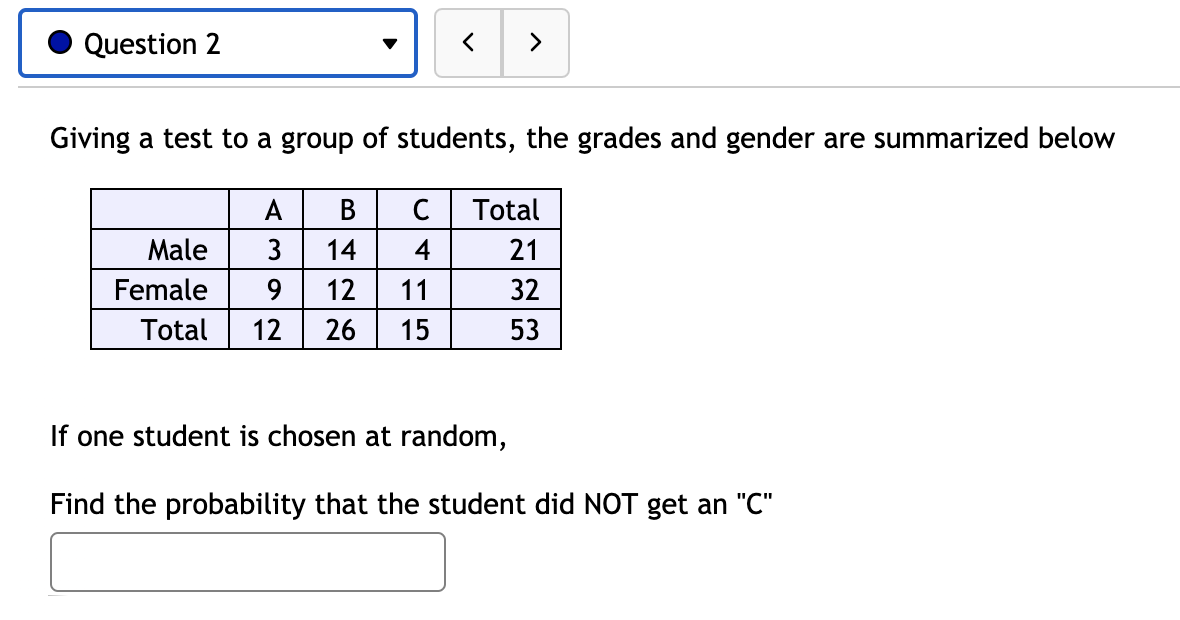The image size is (1180, 620).
Task: Go to the previous question arrow
Action: coord(468,44)
